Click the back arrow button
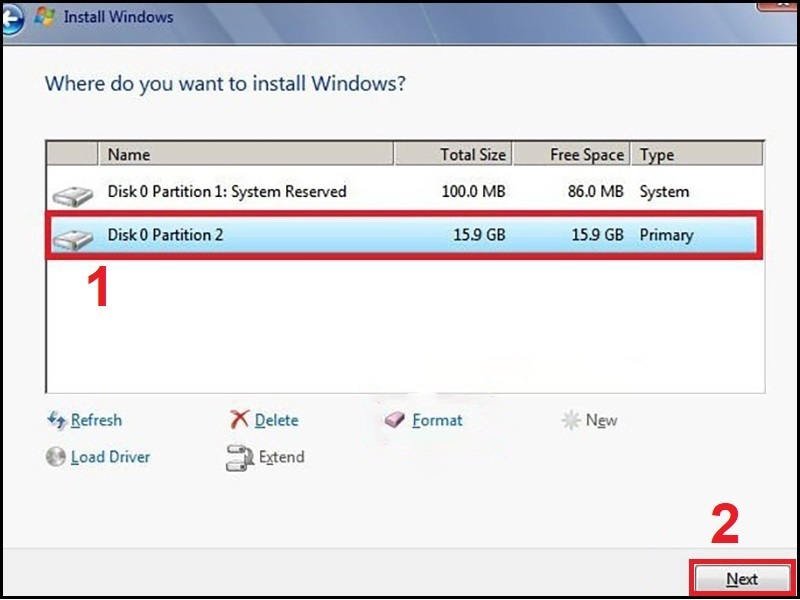 12,19
